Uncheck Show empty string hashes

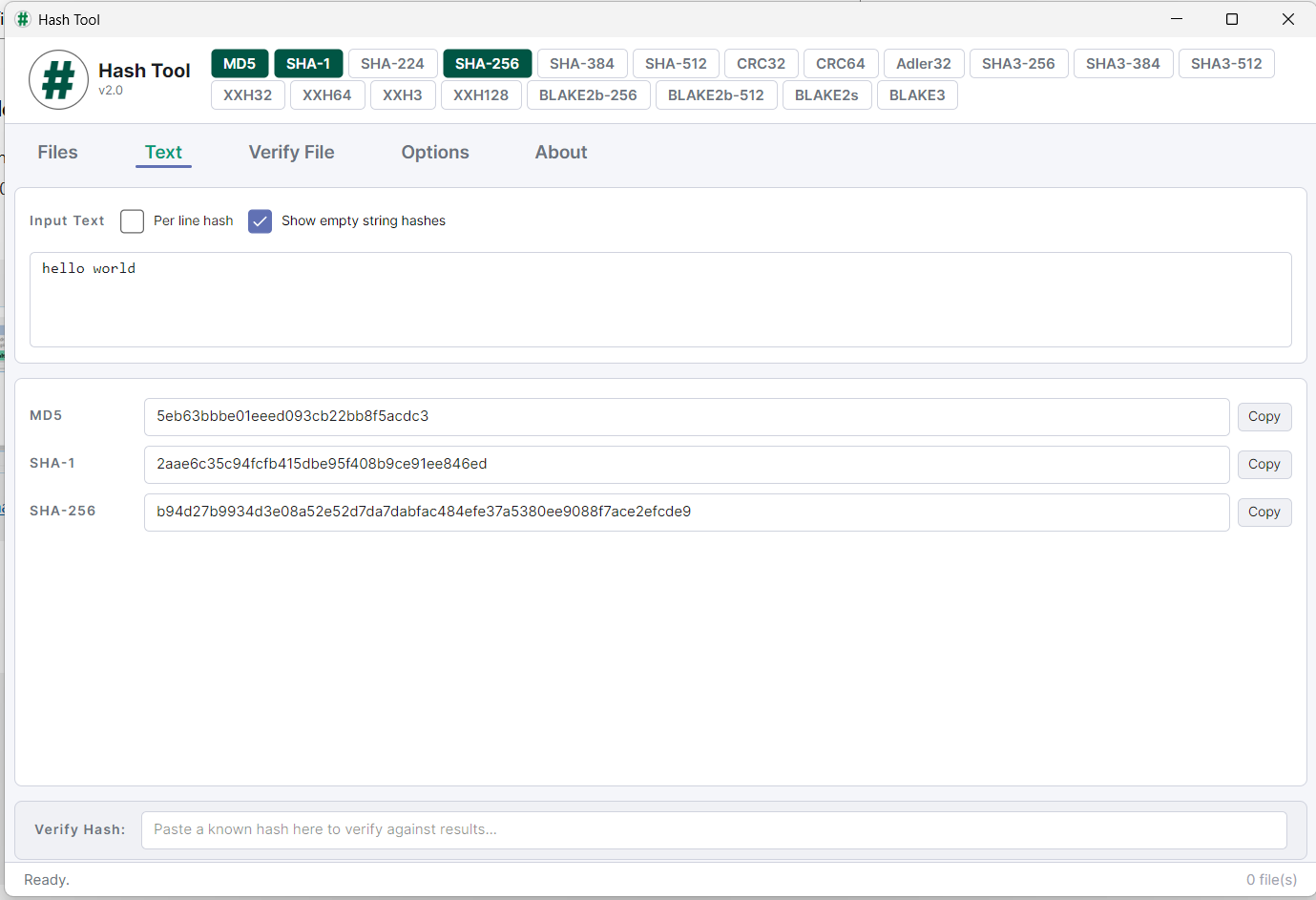click(x=260, y=220)
